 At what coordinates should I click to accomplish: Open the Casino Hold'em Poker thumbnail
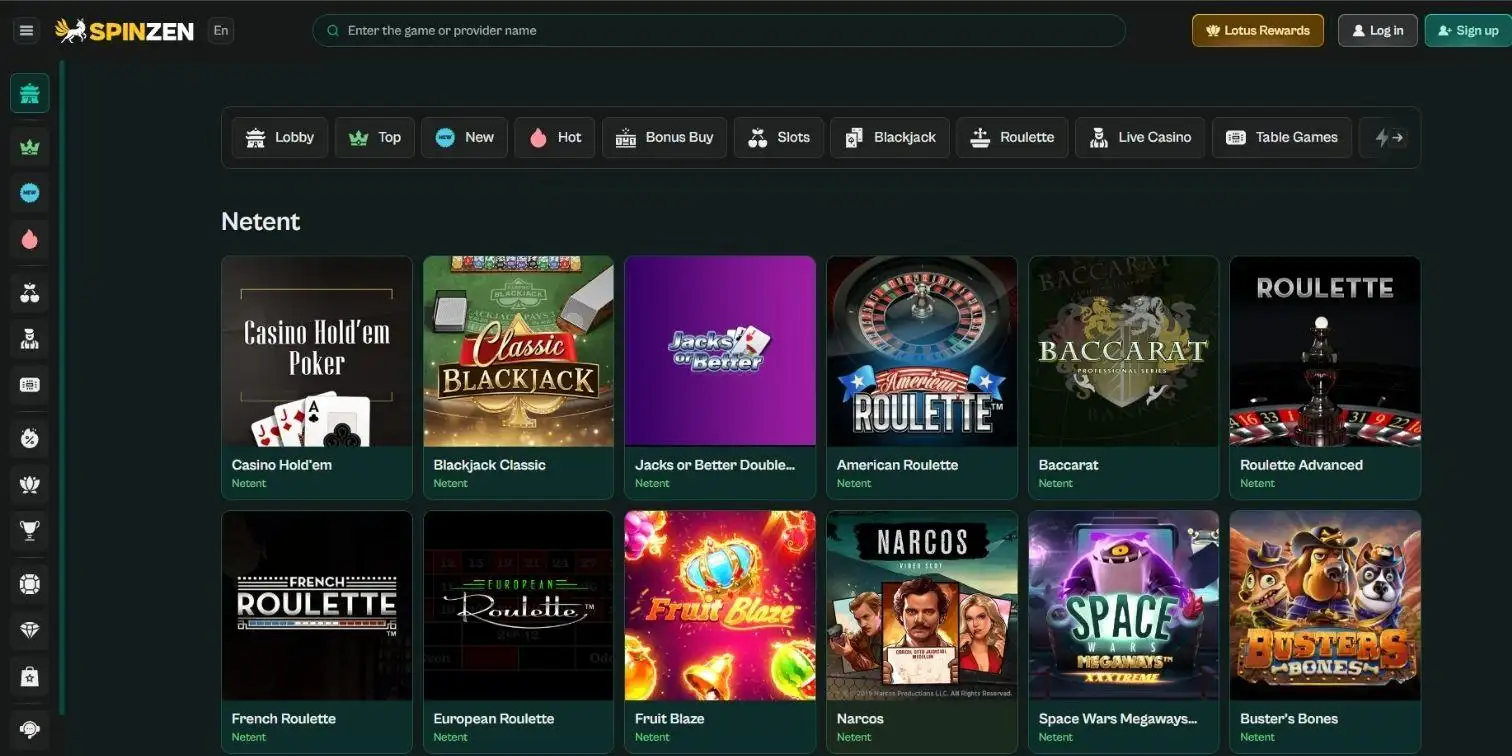pyautogui.click(x=317, y=351)
